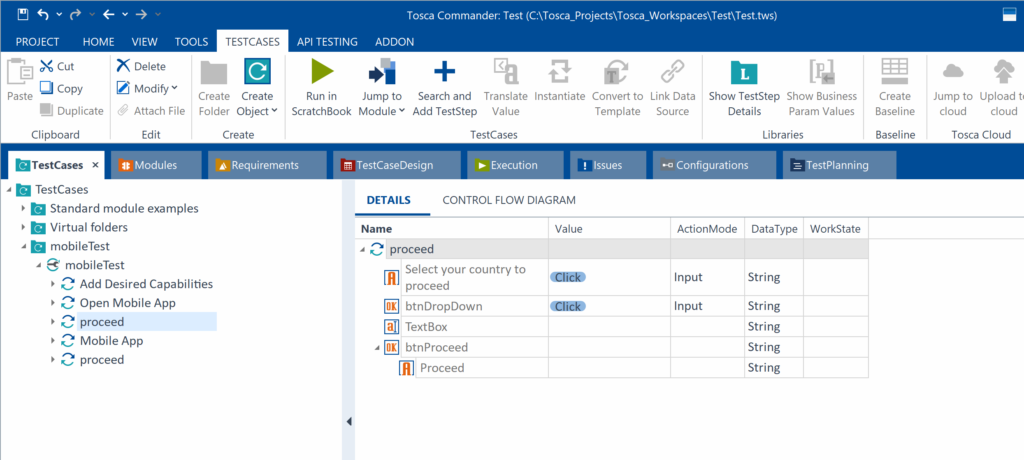Open the Undo history dropdown arrow
The height and width of the screenshot is (460, 1024).
(59, 14)
